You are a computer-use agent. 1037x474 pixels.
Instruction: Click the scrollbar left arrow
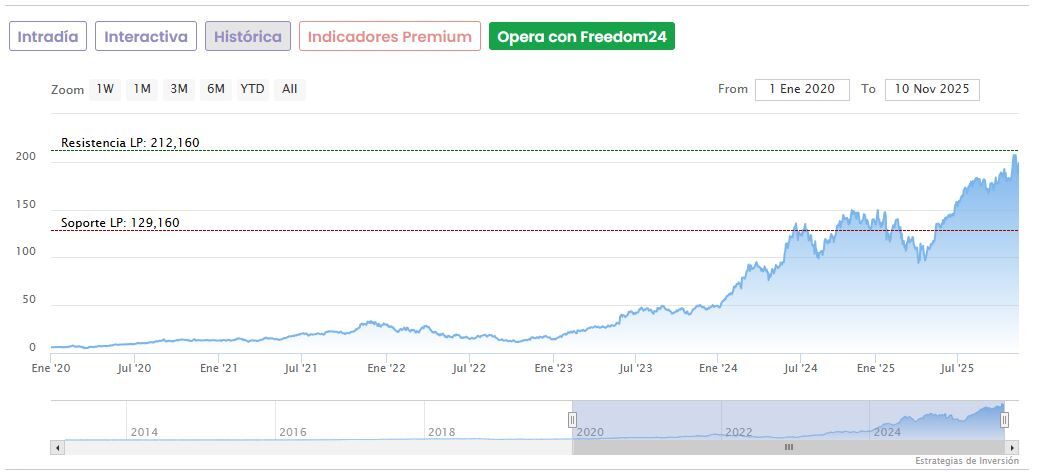[57, 447]
